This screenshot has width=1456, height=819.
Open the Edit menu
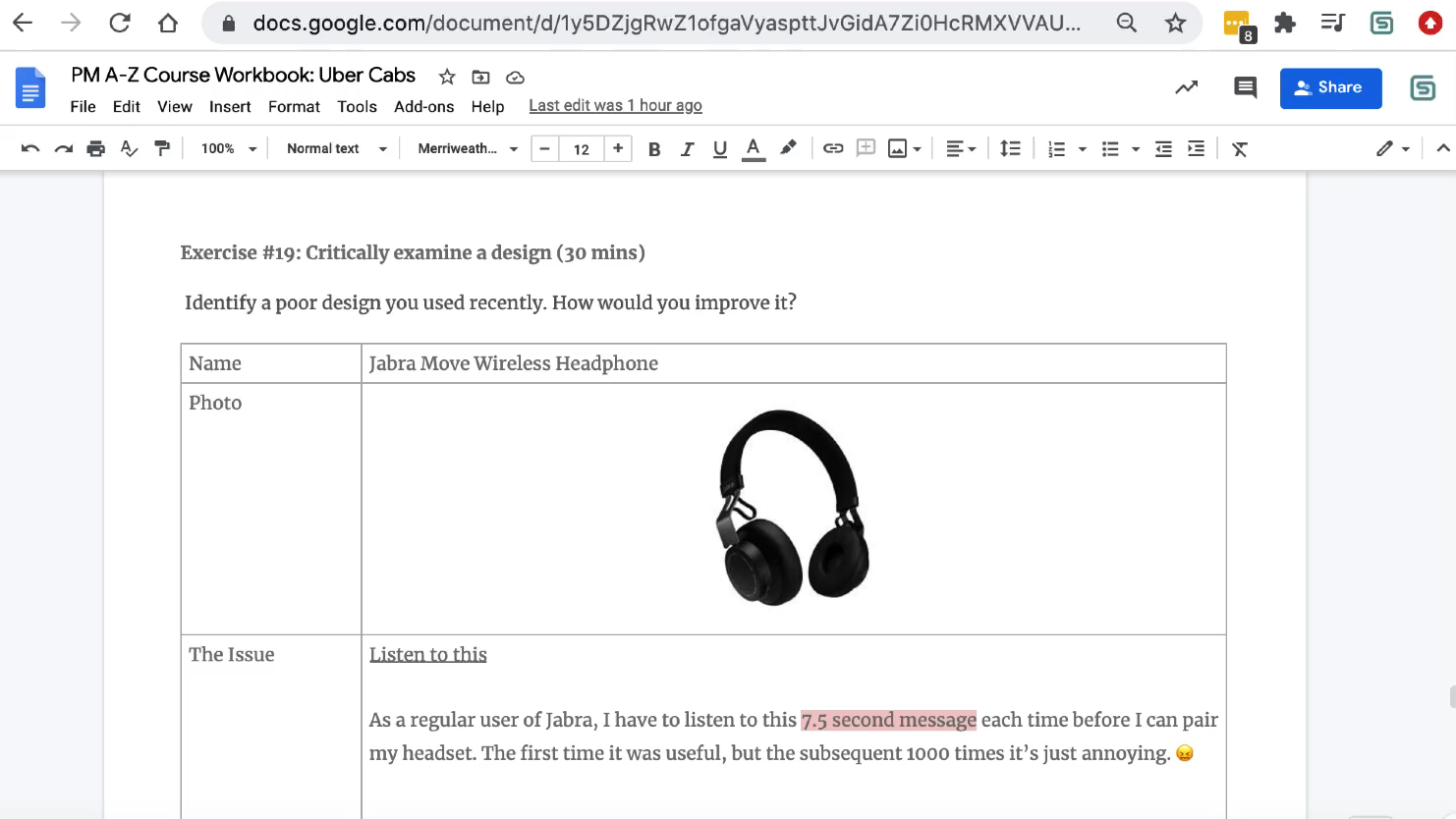click(x=127, y=106)
